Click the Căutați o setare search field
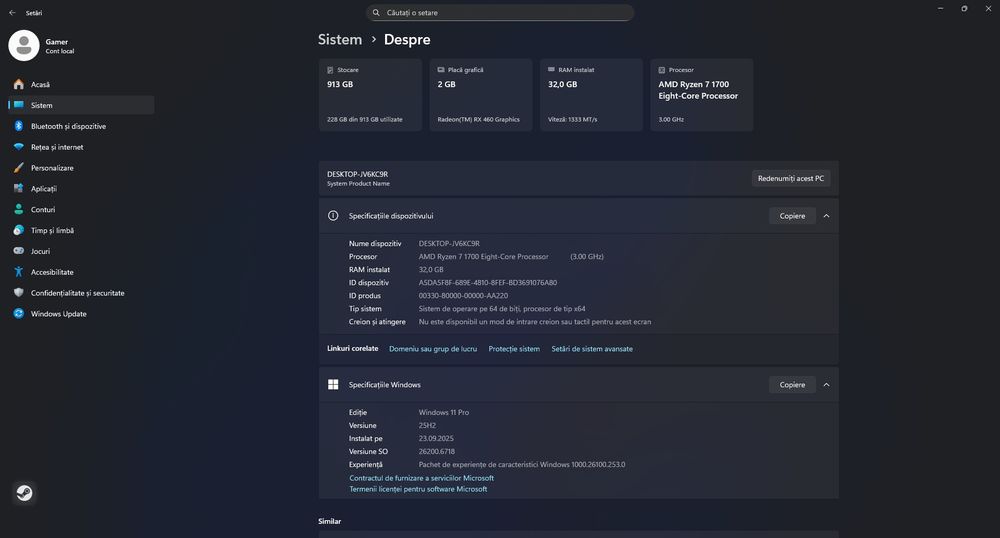Viewport: 1000px width, 538px height. [x=500, y=13]
